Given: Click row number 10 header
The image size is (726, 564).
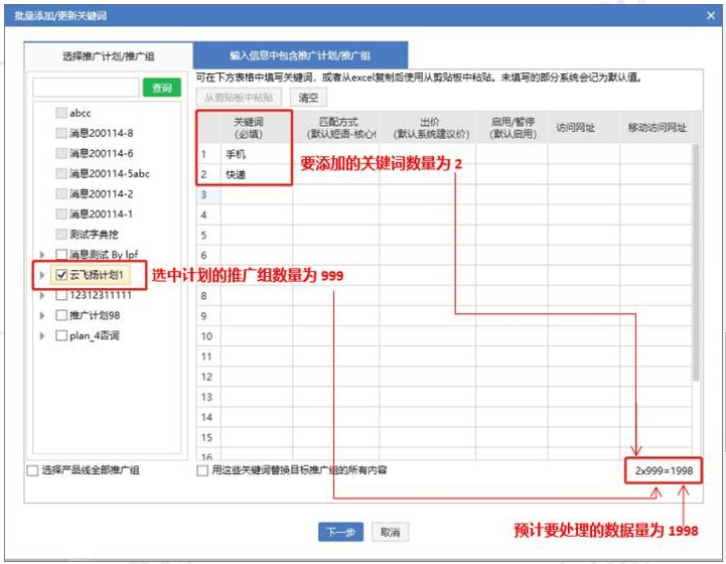Looking at the screenshot, I should pos(208,336).
